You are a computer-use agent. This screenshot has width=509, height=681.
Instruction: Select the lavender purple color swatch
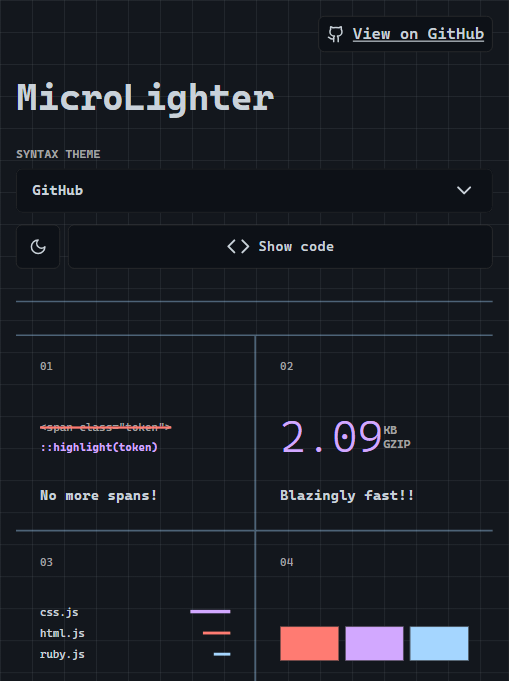click(x=374, y=643)
